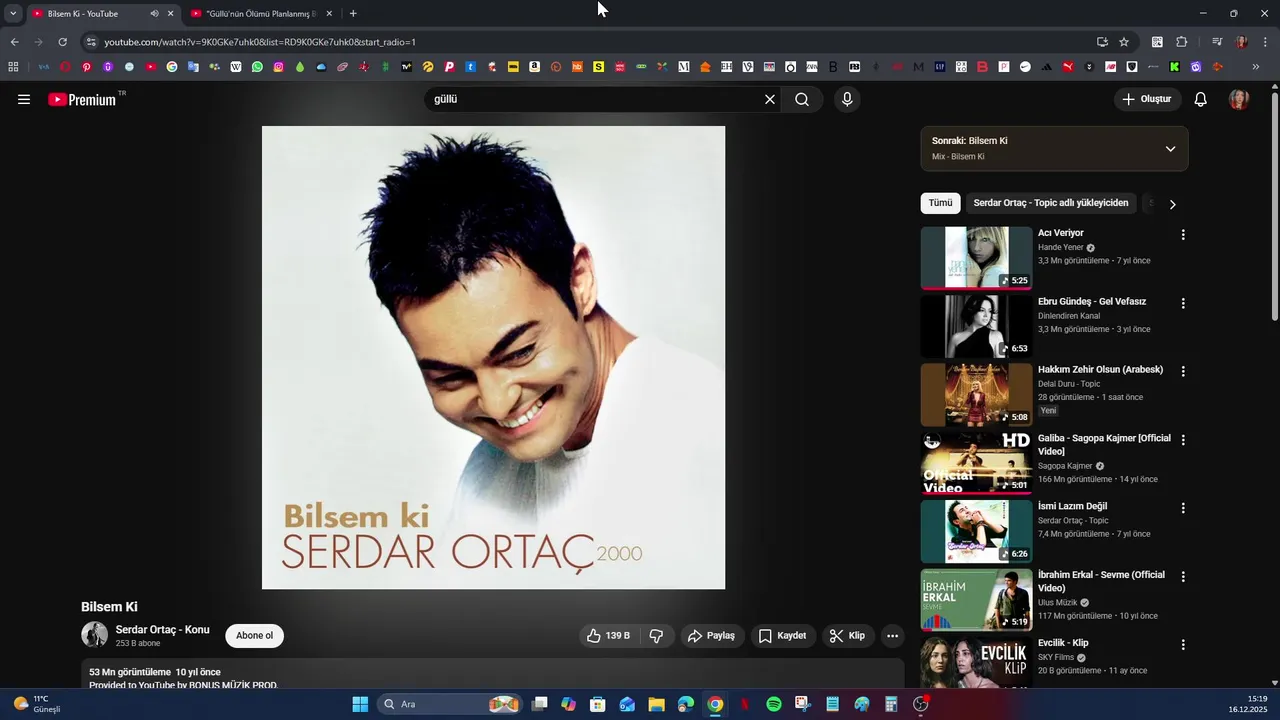Open YouTube notifications bell

point(1201,99)
